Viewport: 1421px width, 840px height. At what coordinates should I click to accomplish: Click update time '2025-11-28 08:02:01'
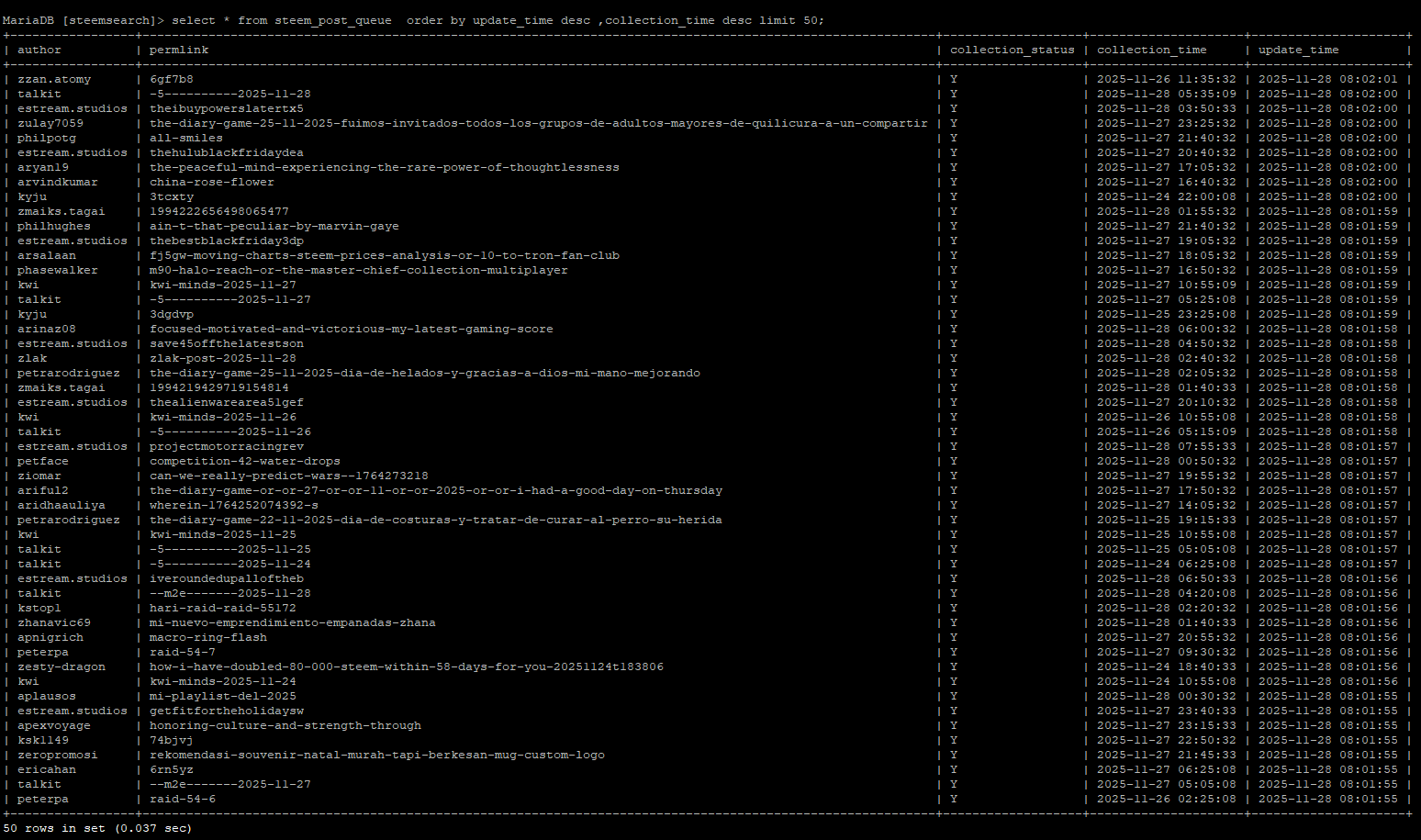click(x=1328, y=79)
